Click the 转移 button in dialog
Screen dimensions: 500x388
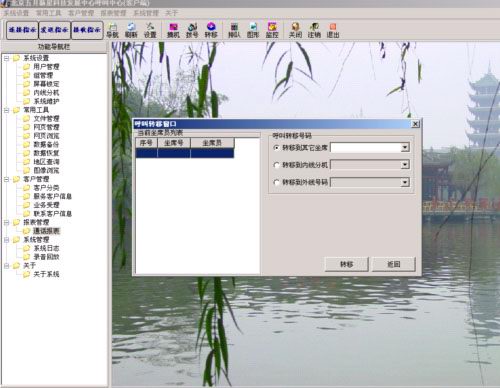coord(347,264)
